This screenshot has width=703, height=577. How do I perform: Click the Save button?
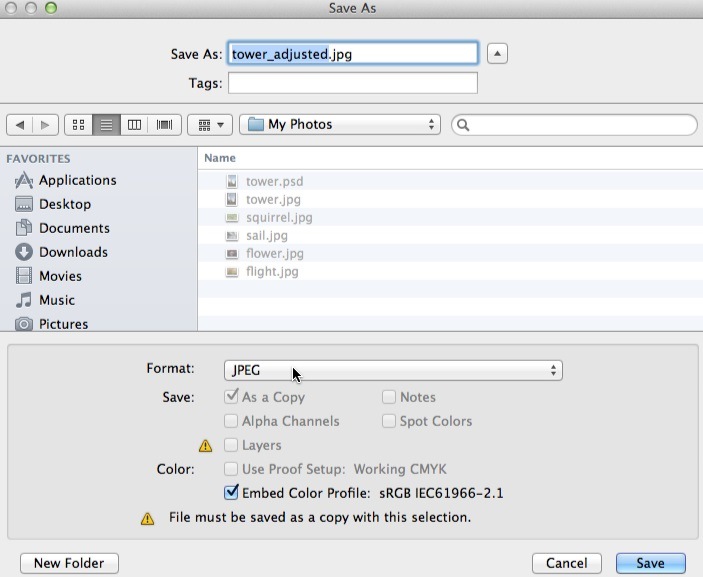651,563
